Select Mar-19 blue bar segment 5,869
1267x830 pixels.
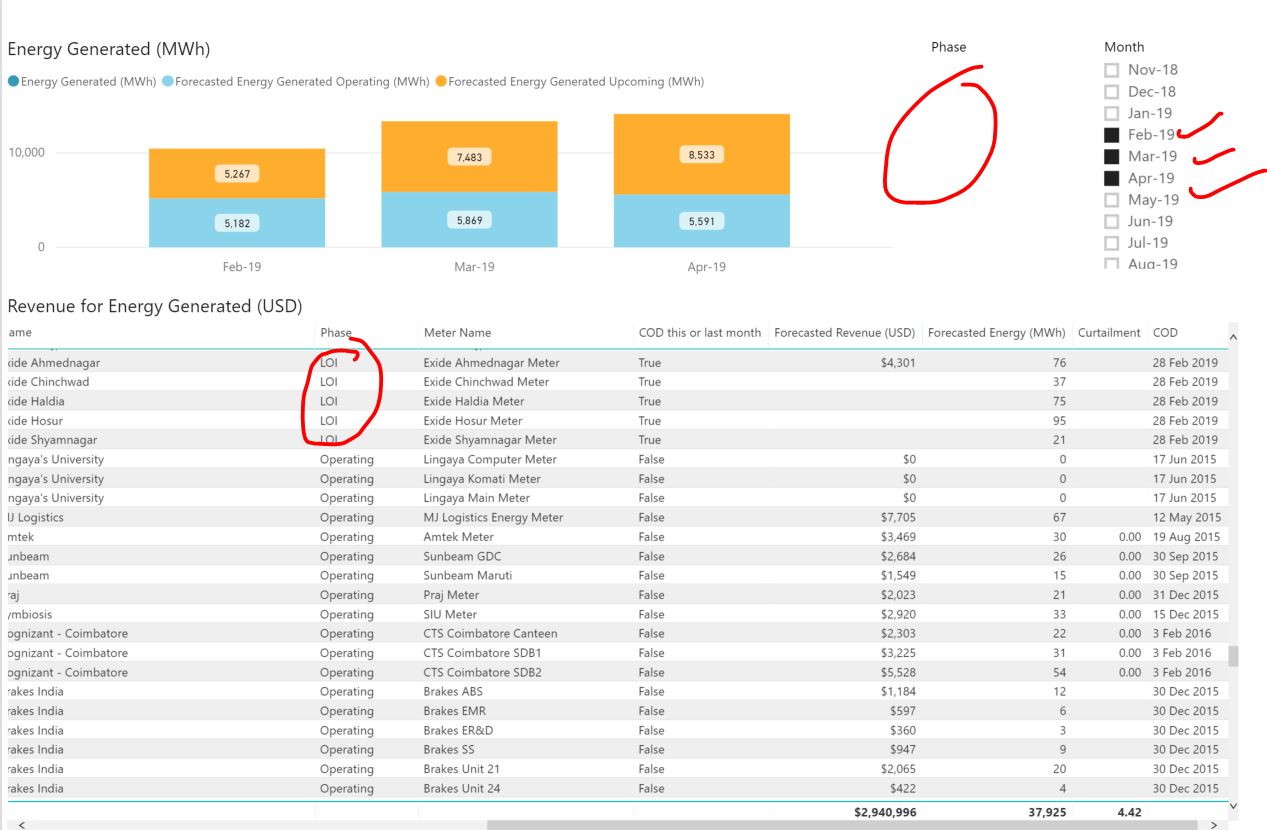click(x=469, y=219)
